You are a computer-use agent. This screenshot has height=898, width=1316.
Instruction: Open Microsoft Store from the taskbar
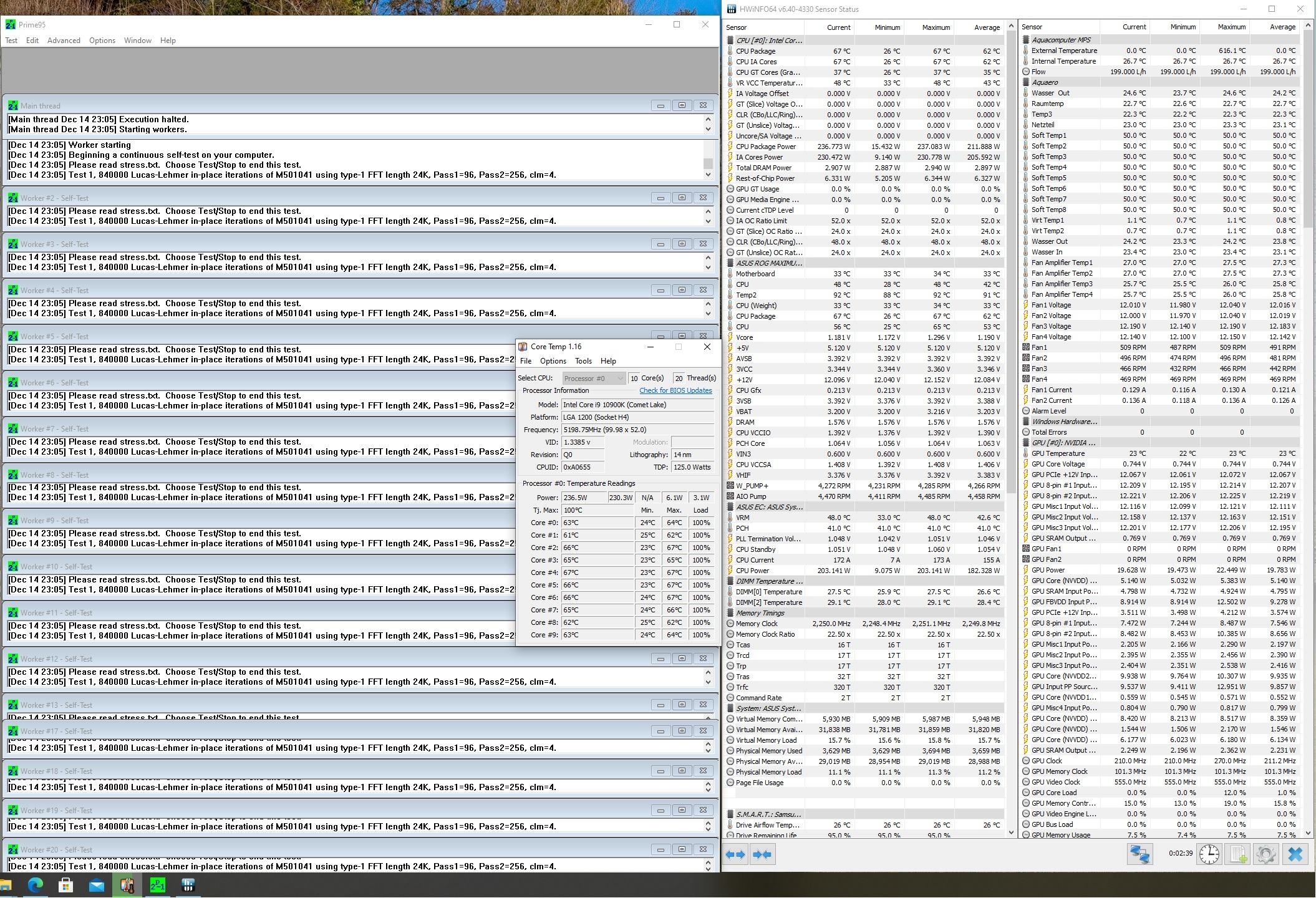[65, 884]
